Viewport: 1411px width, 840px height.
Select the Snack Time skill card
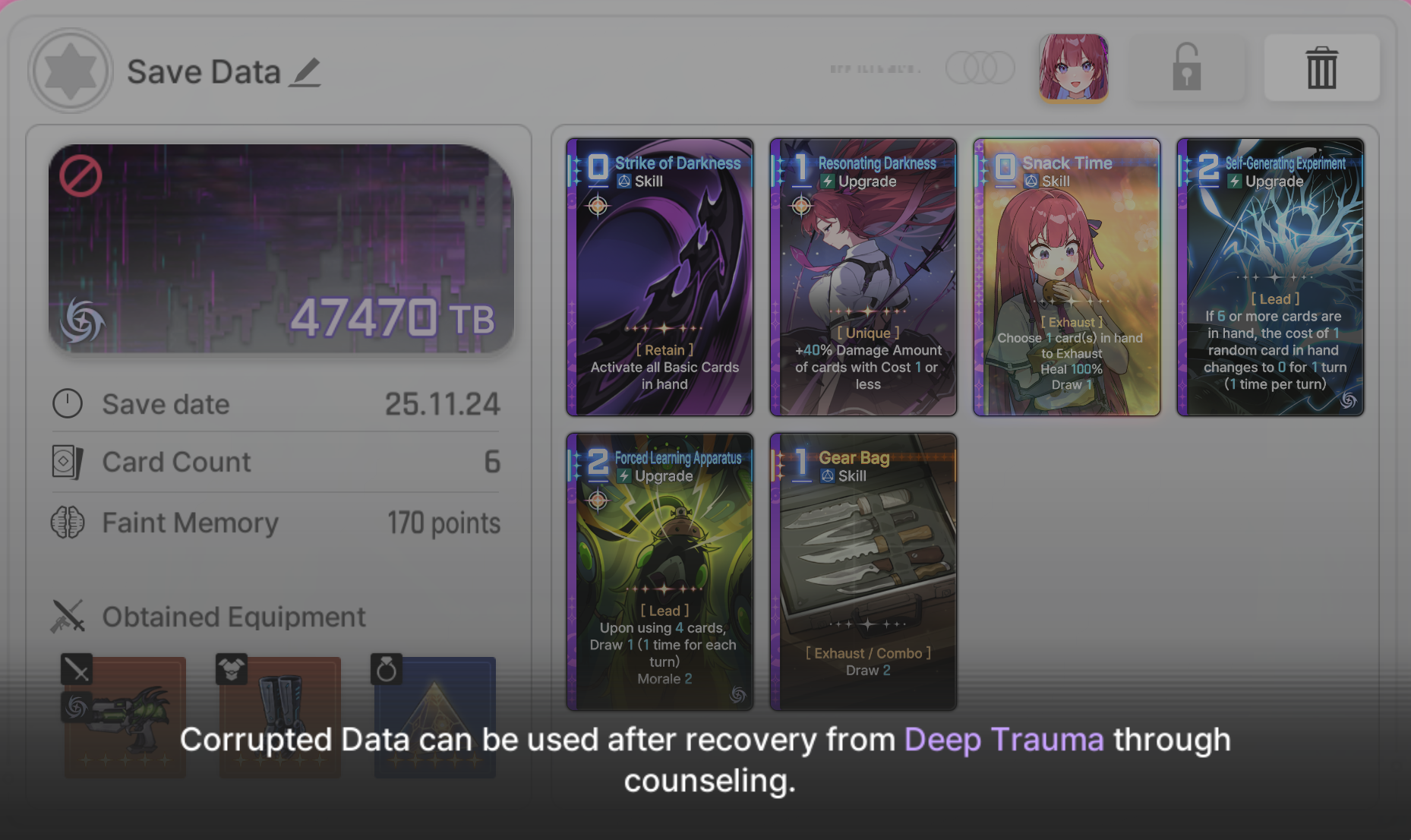click(x=1067, y=277)
